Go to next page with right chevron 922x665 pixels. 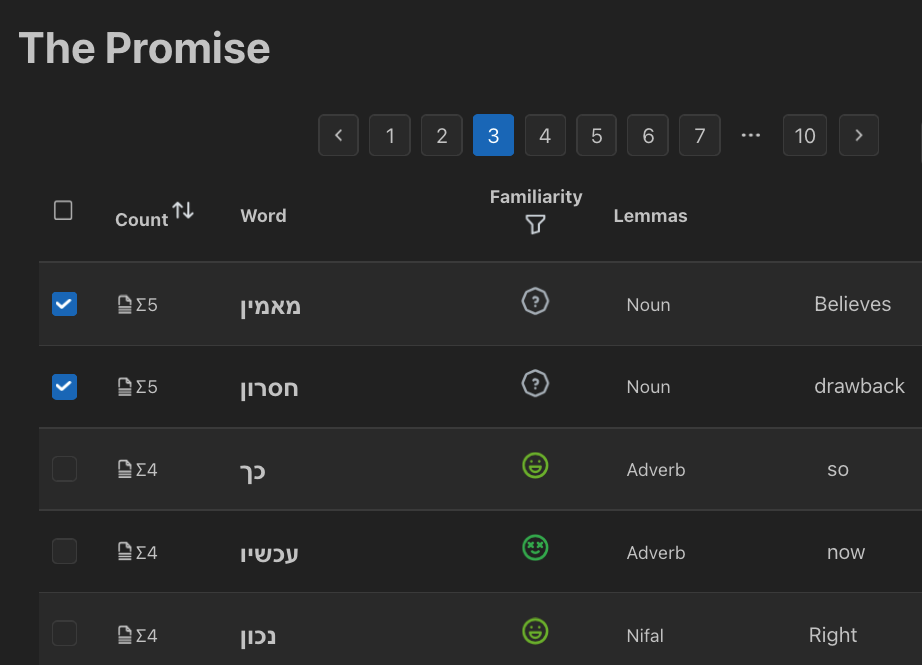[x=859, y=135]
